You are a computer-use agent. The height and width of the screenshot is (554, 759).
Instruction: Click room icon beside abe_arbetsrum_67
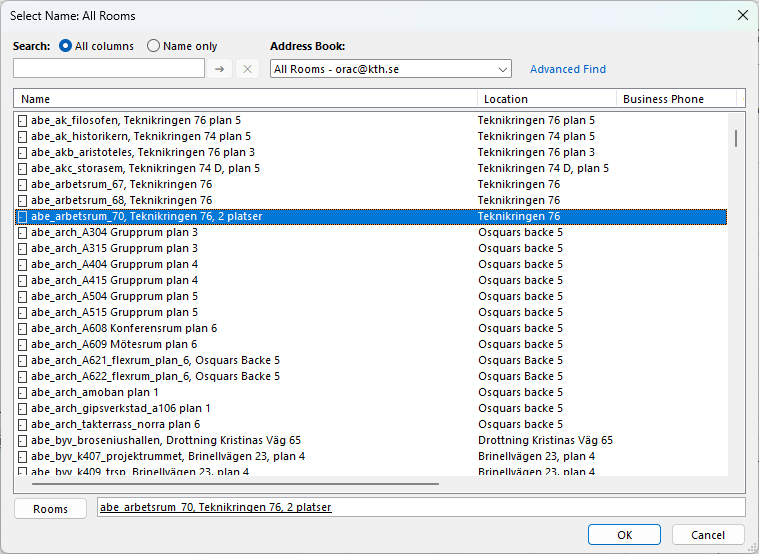pos(22,185)
